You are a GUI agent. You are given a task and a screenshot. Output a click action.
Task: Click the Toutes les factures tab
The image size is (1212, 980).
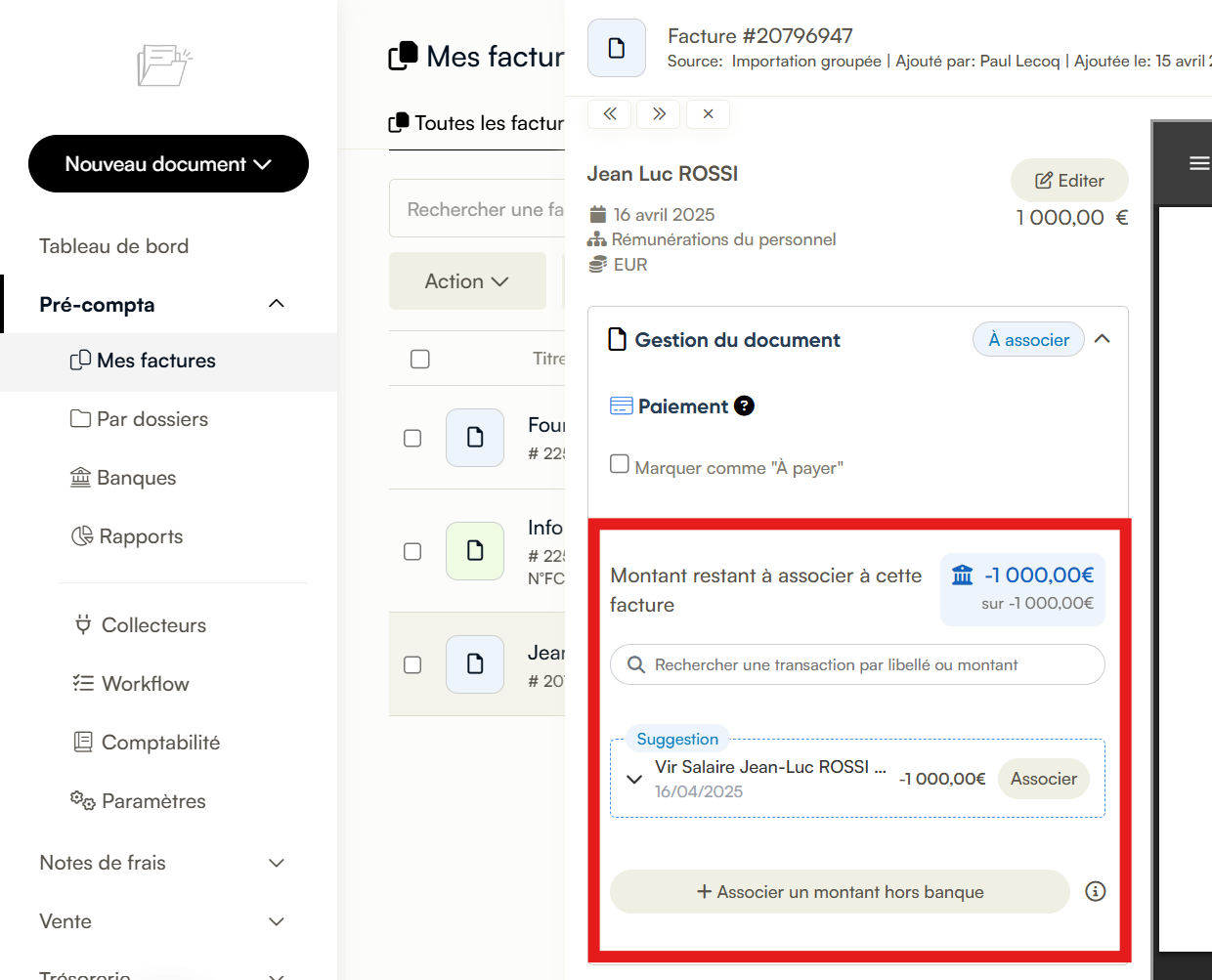coord(477,123)
